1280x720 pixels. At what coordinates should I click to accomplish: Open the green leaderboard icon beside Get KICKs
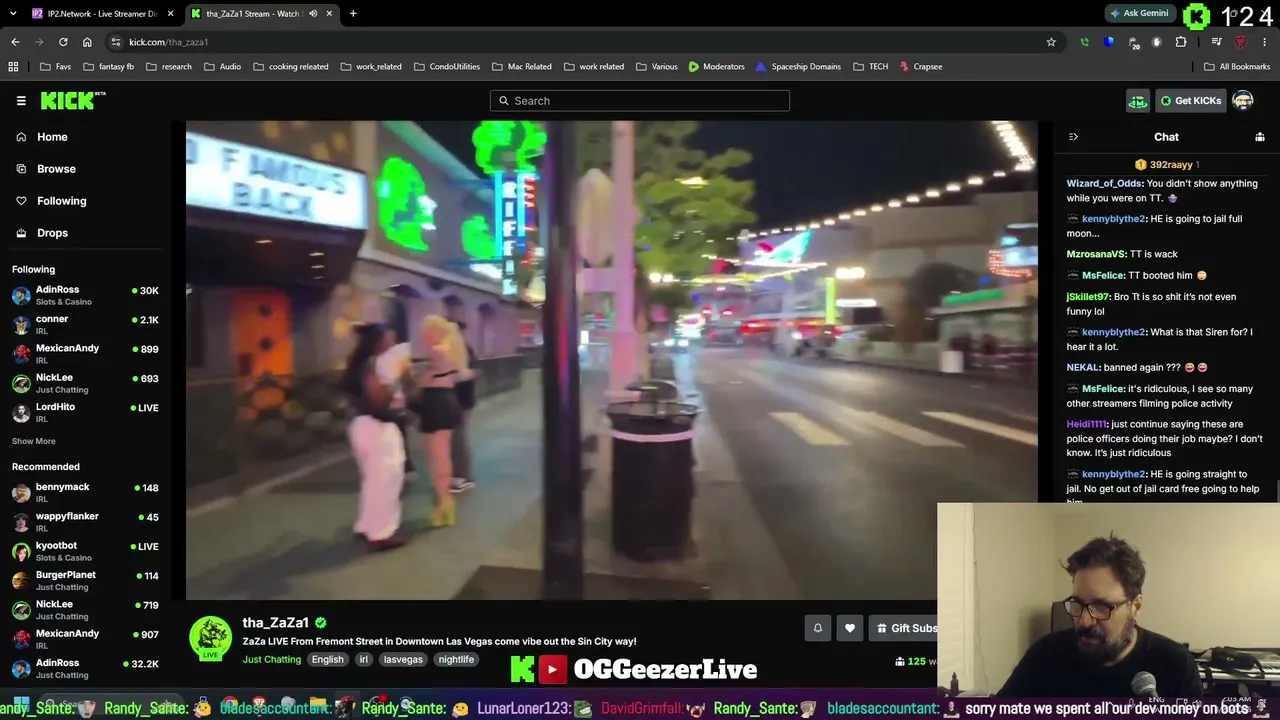point(1138,101)
